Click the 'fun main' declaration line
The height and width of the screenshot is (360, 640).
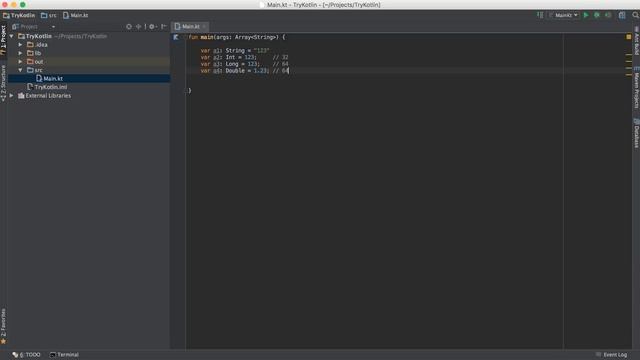[x=237, y=37]
